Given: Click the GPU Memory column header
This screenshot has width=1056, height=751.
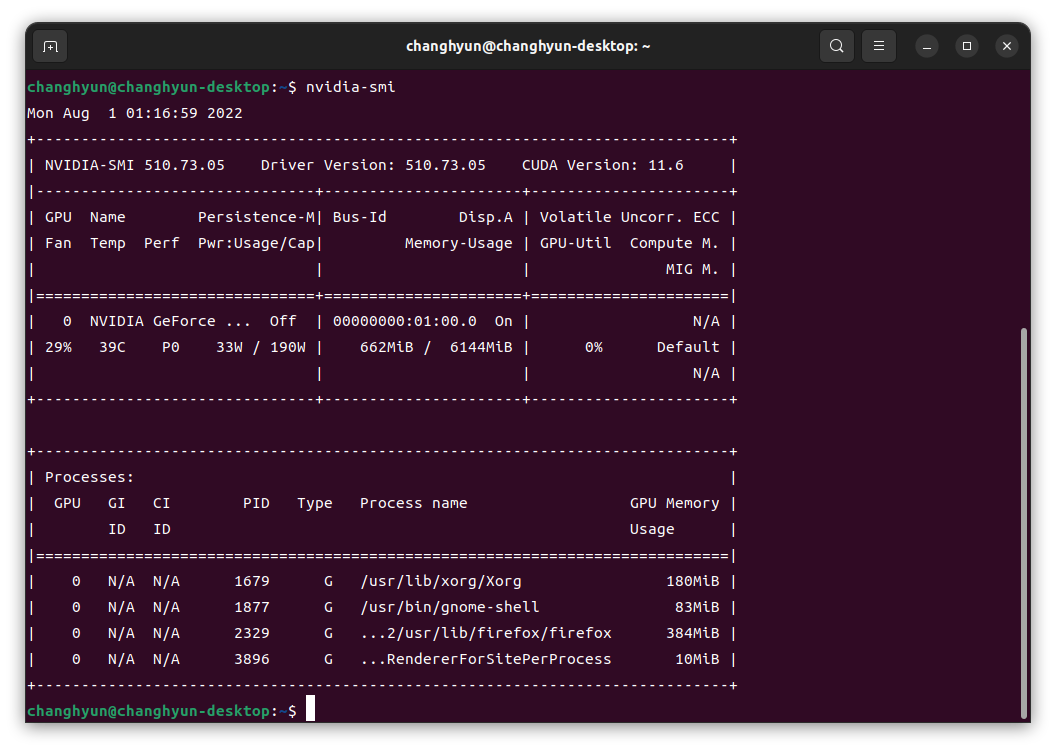Looking at the screenshot, I should point(674,503).
